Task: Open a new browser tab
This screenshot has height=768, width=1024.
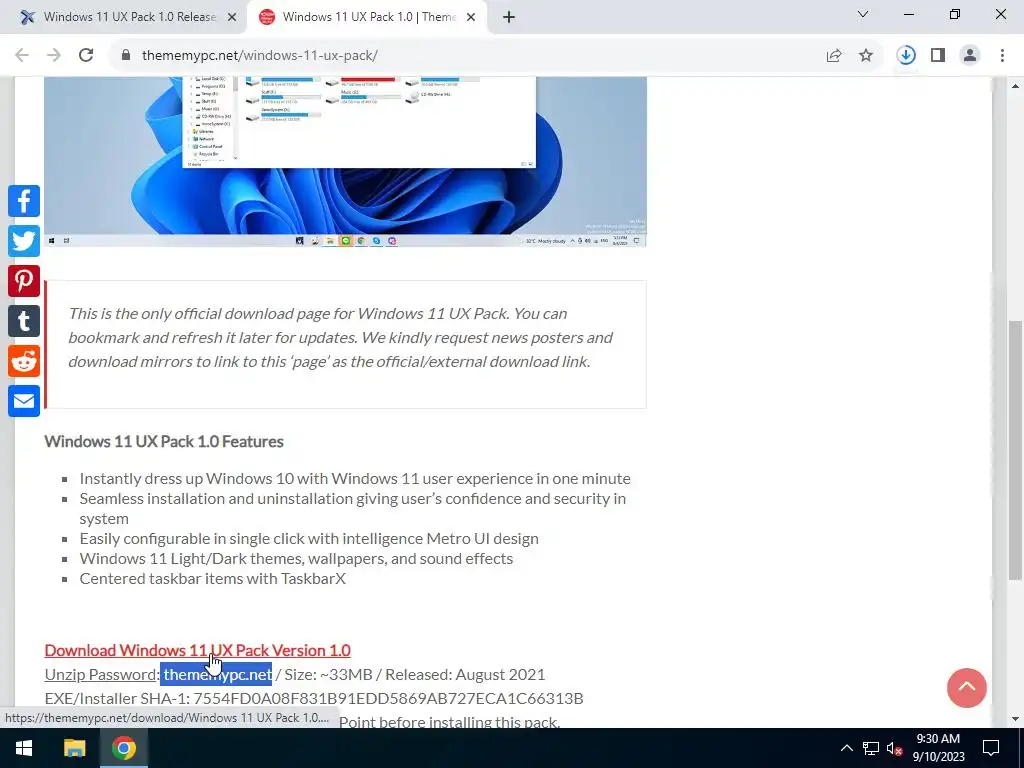Action: click(509, 18)
